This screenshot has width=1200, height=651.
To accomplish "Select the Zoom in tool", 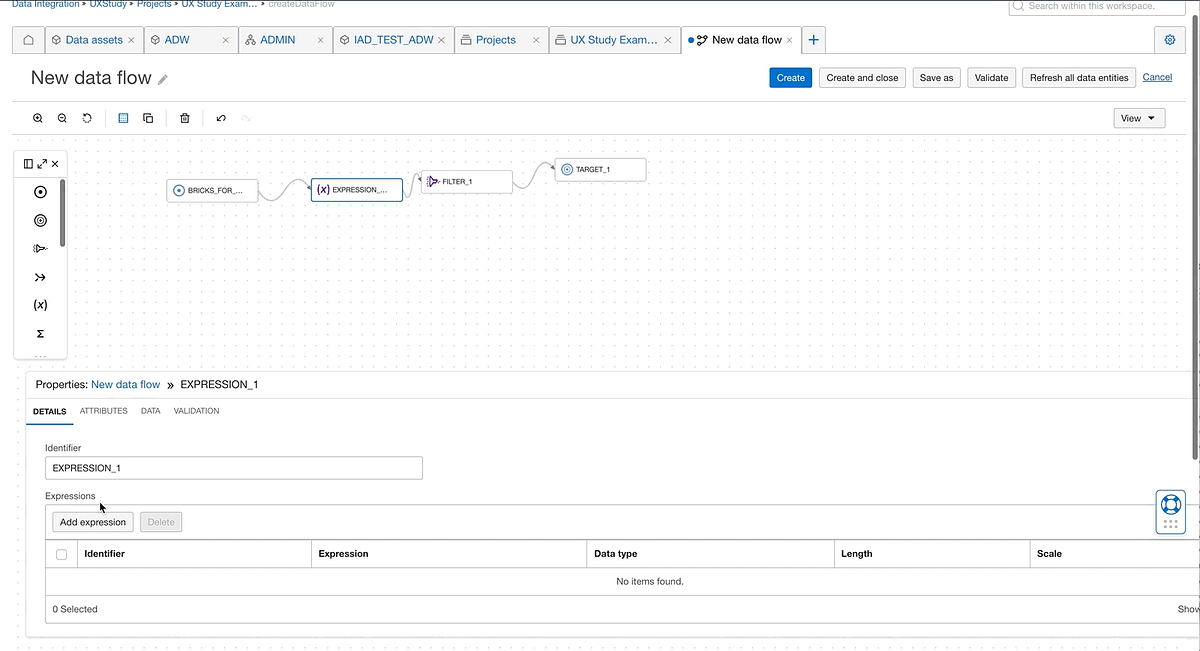I will 37,118.
